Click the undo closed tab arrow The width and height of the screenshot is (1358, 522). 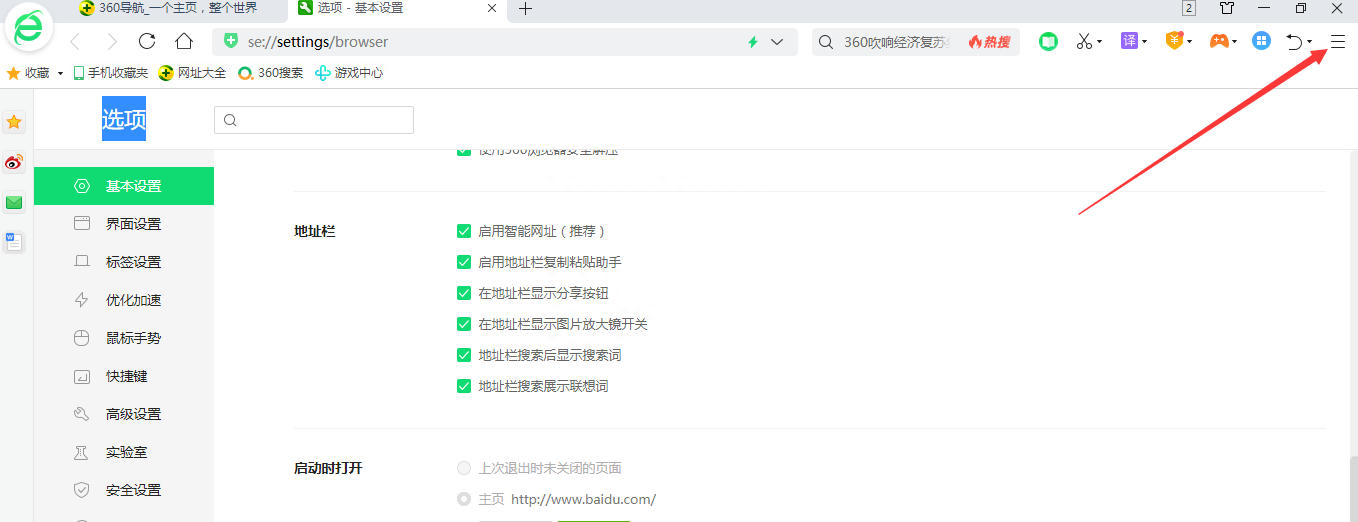(x=1294, y=42)
